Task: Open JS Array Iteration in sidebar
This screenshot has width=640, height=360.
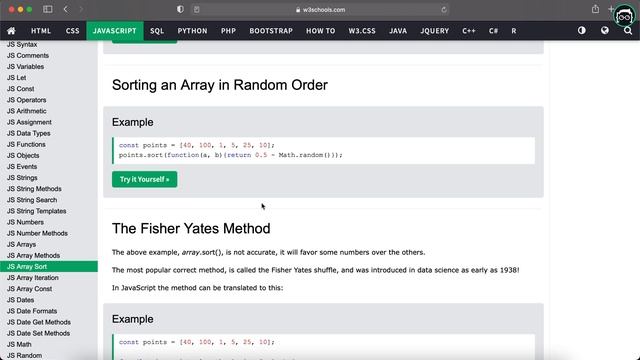Action: (33, 278)
